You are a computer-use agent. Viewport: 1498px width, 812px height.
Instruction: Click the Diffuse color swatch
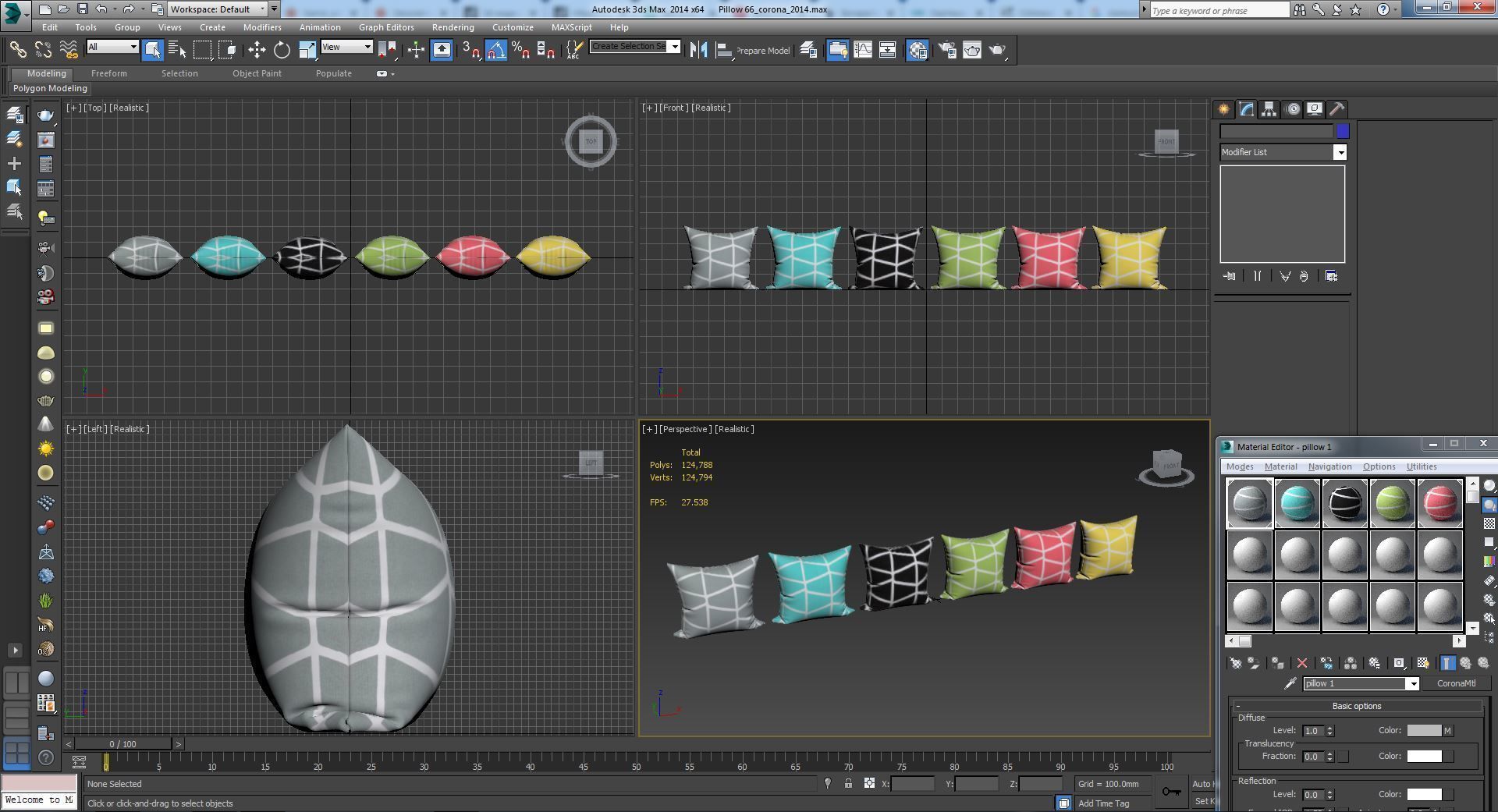click(x=1424, y=731)
